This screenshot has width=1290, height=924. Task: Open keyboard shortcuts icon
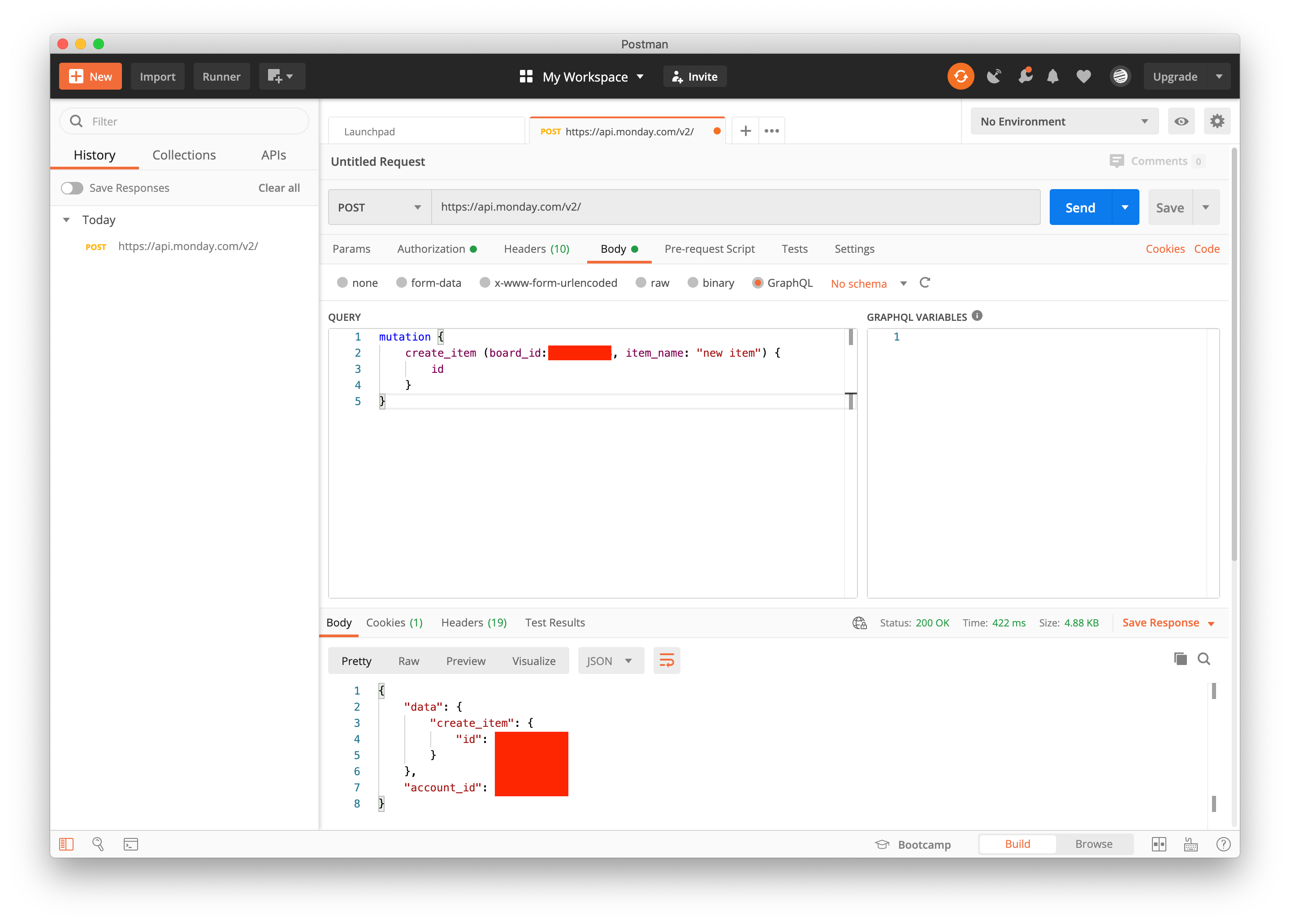(1190, 844)
